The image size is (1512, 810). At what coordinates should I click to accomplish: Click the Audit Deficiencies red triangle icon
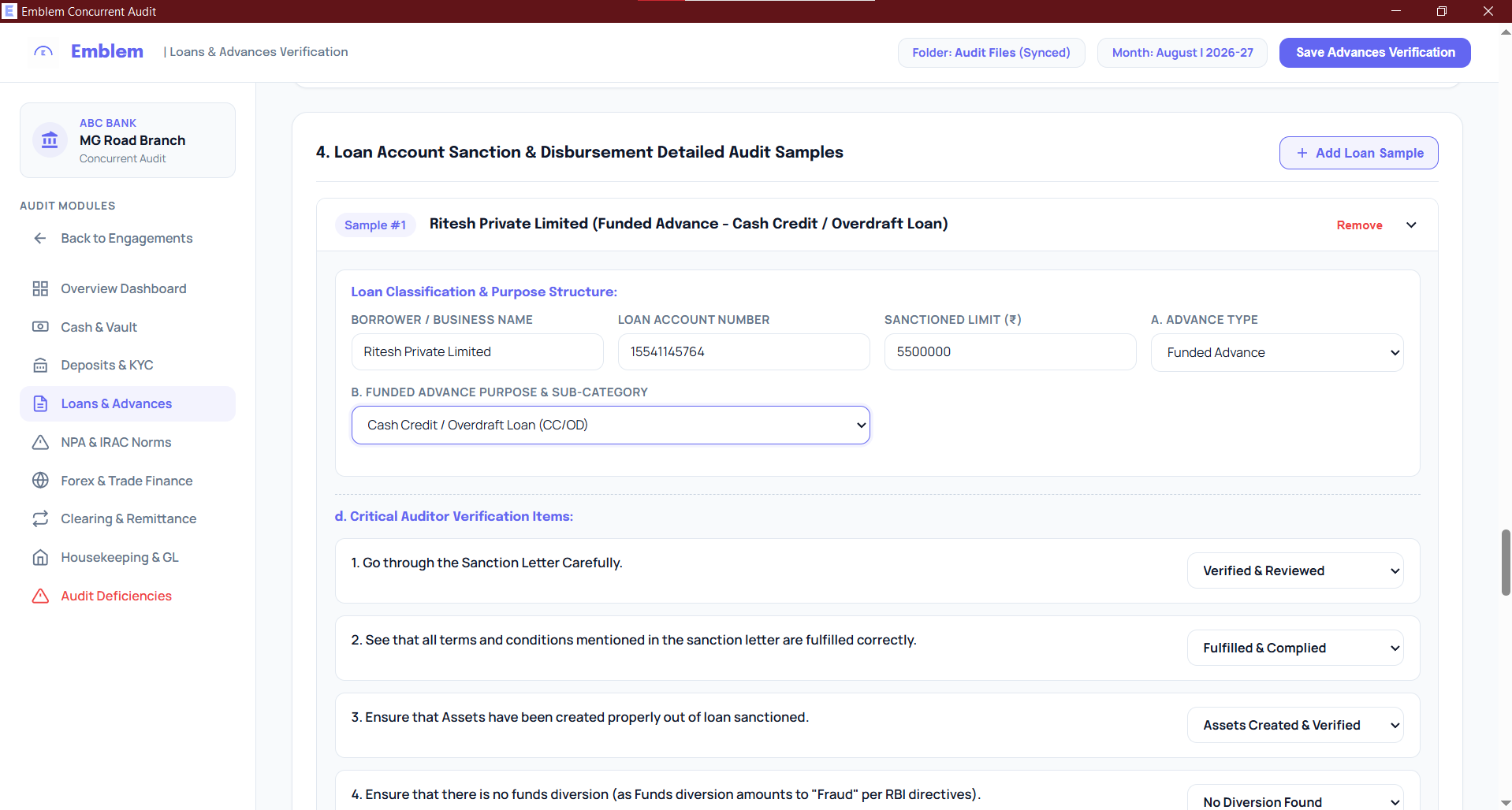40,596
